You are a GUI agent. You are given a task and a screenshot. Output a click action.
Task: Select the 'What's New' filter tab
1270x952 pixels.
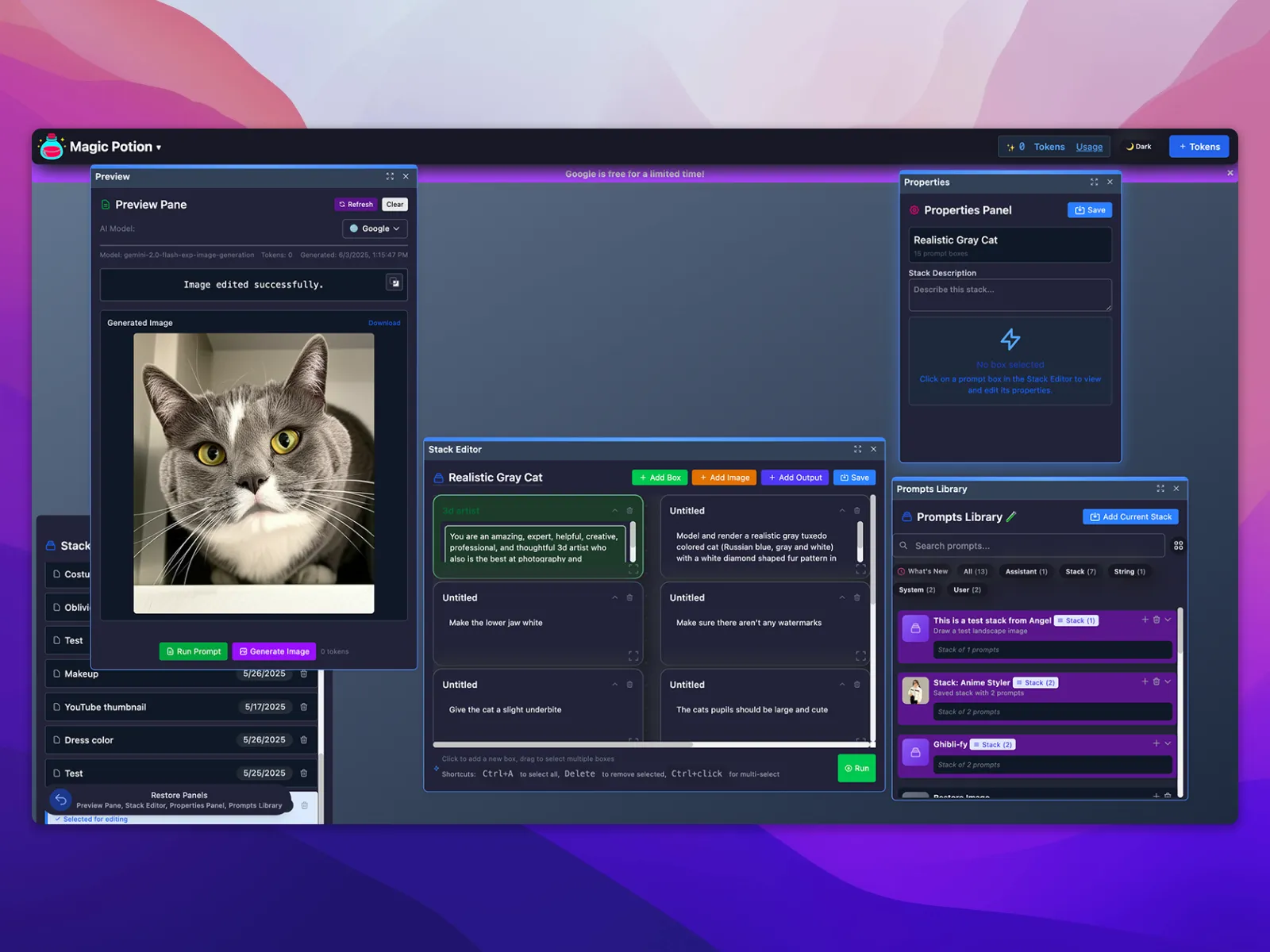pos(922,571)
